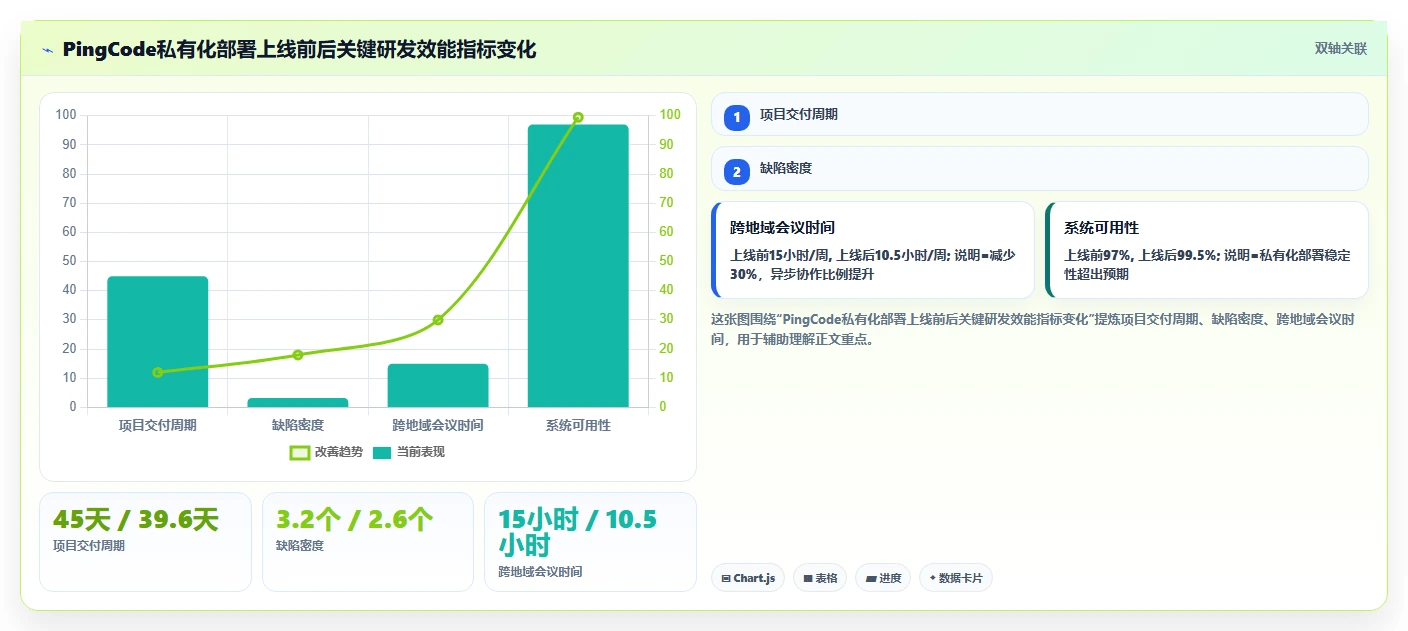The height and width of the screenshot is (631, 1408).
Task: Click the 15小时 / 10.5小时 stat card
Action: [x=590, y=541]
